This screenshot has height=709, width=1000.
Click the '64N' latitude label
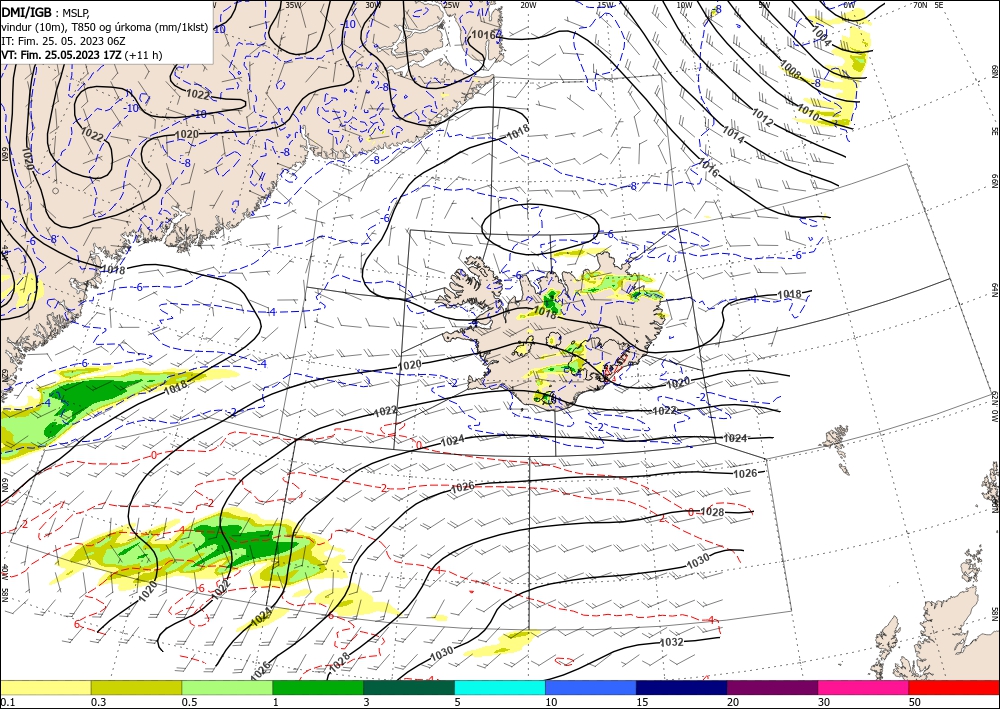click(994, 289)
